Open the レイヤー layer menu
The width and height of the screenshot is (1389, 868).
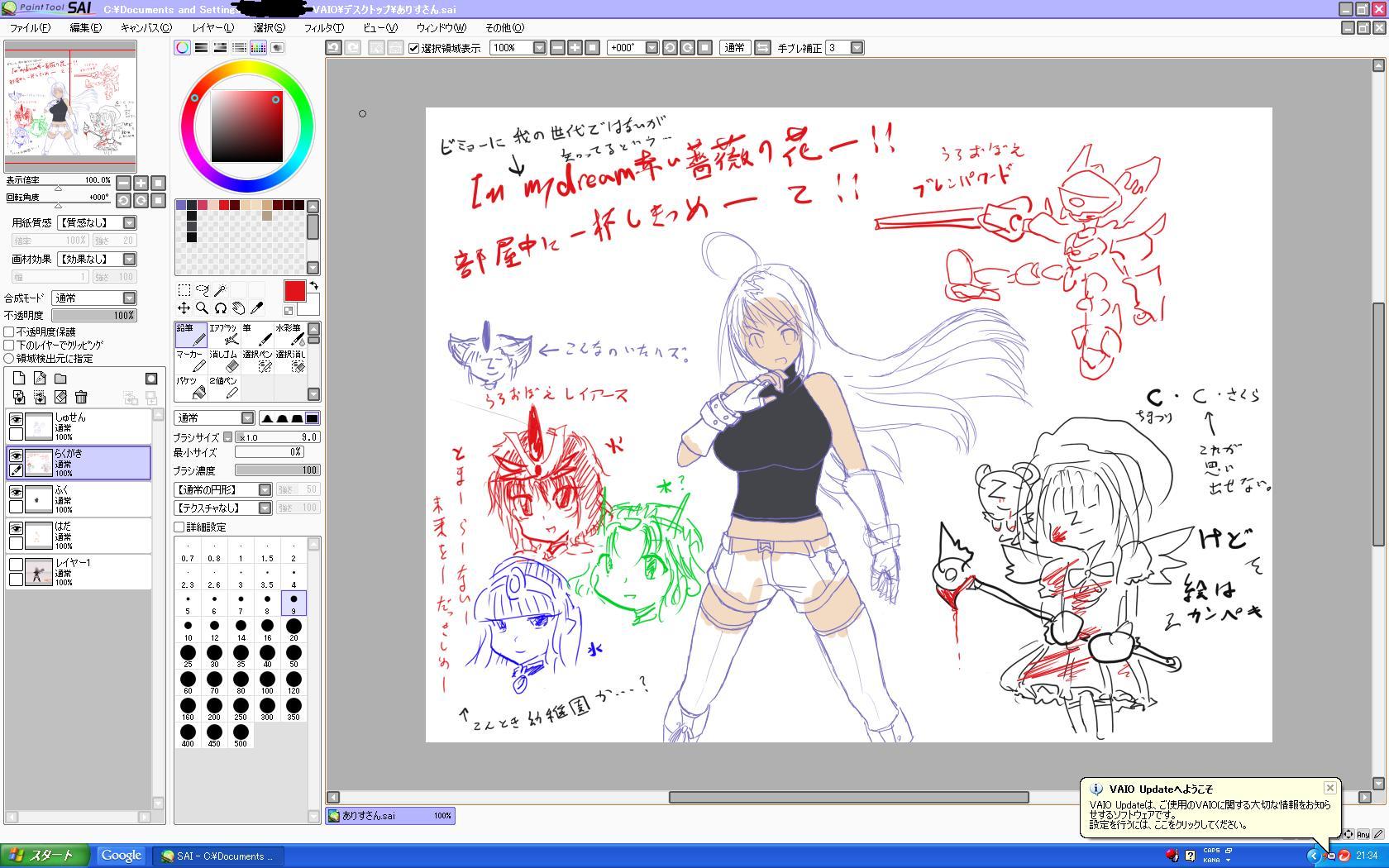(x=212, y=27)
